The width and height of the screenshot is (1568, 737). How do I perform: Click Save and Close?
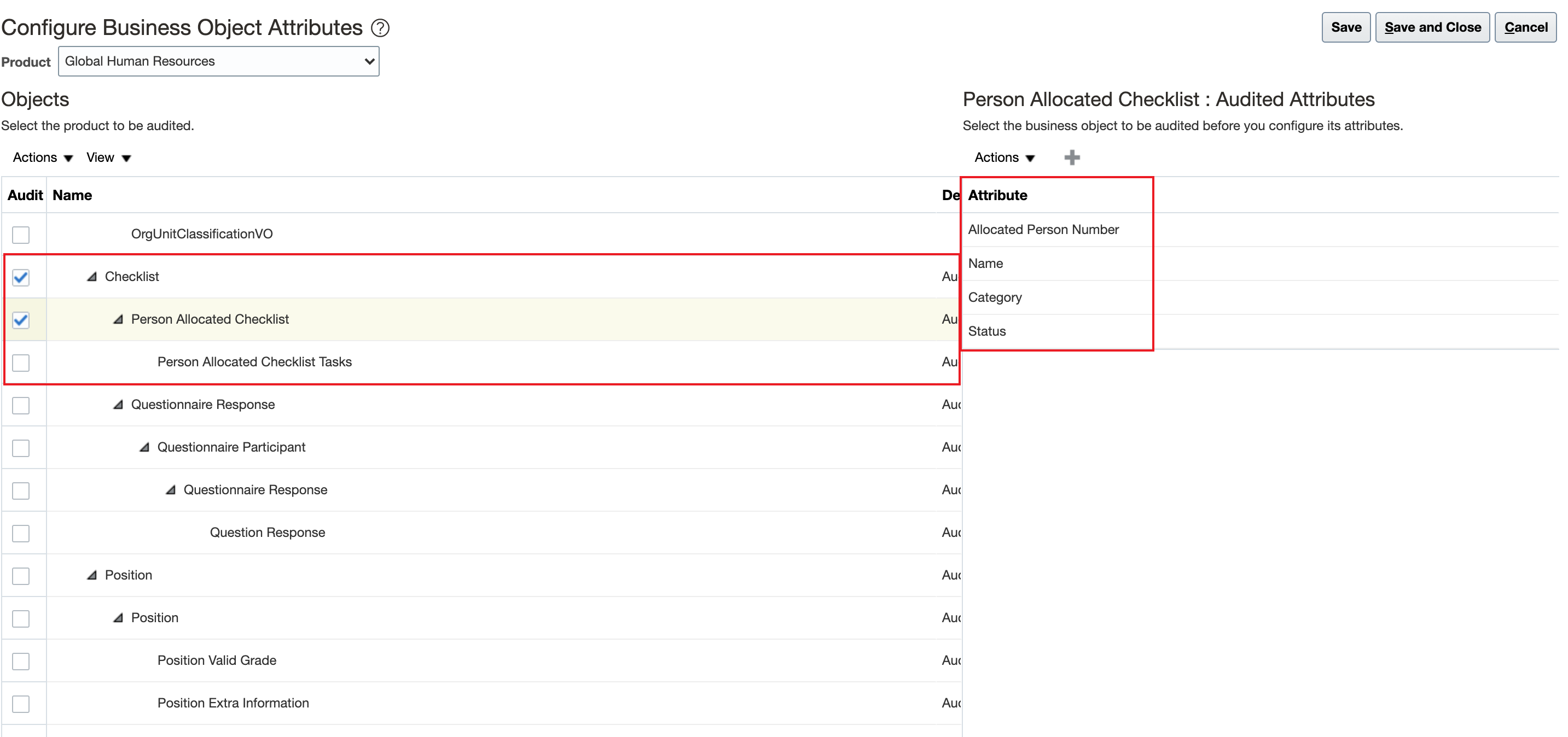1432,27
